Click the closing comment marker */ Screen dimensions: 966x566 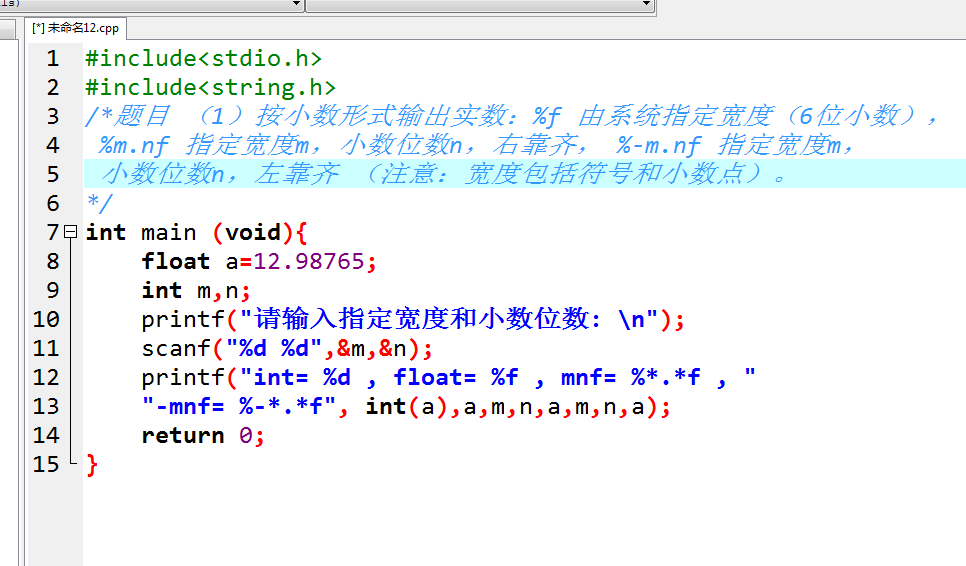coord(99,203)
